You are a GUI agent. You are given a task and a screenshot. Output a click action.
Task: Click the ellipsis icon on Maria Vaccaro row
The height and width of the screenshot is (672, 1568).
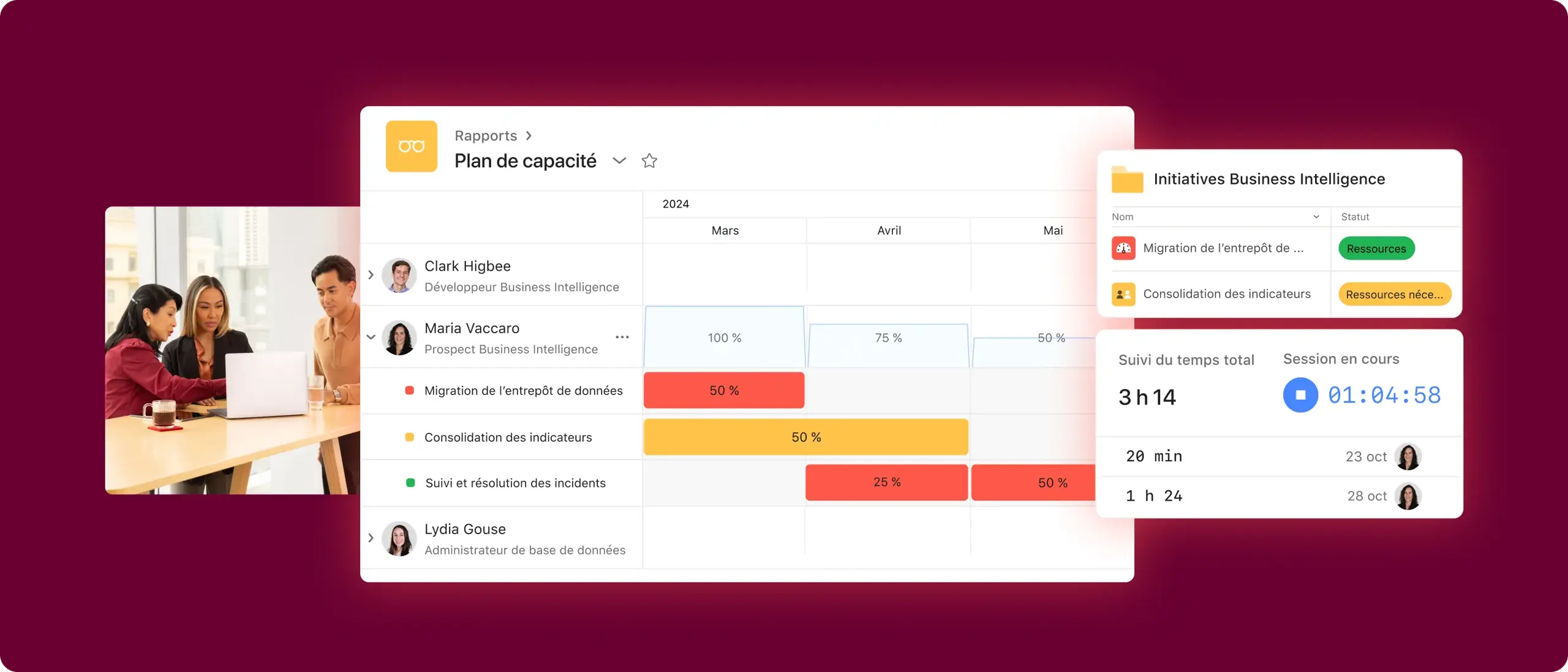click(x=622, y=336)
